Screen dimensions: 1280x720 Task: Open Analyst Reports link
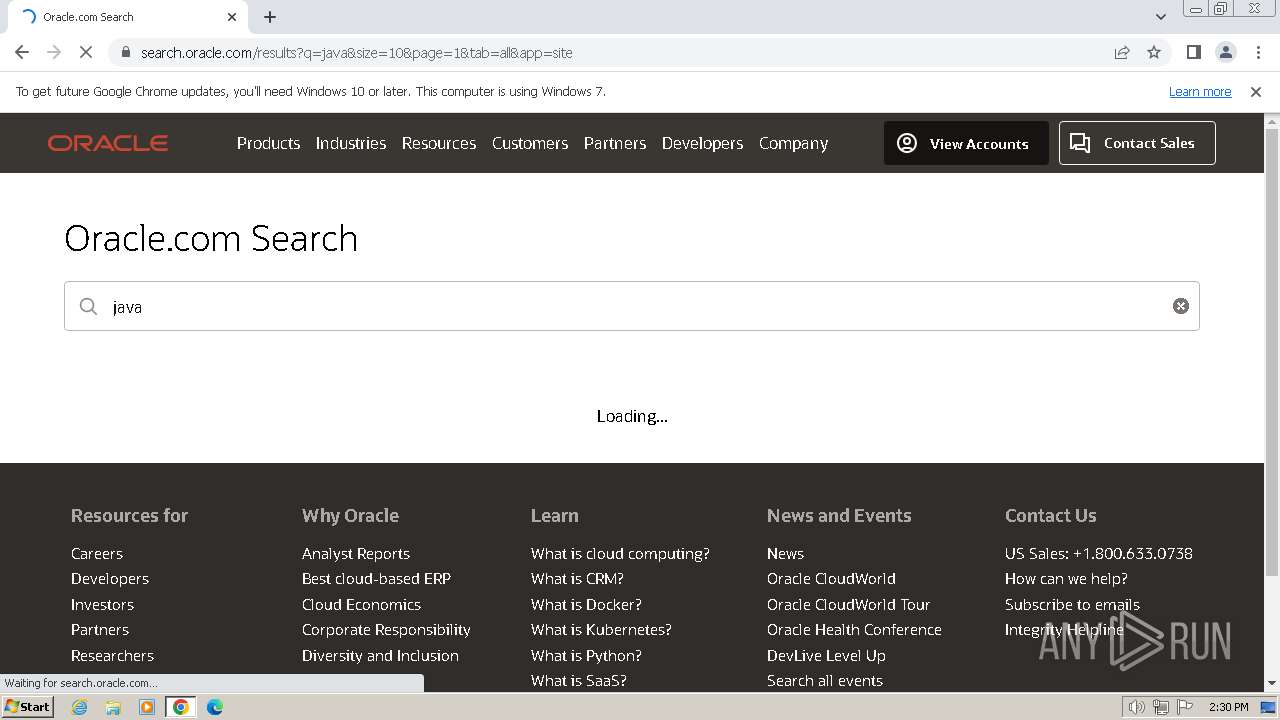coord(356,553)
